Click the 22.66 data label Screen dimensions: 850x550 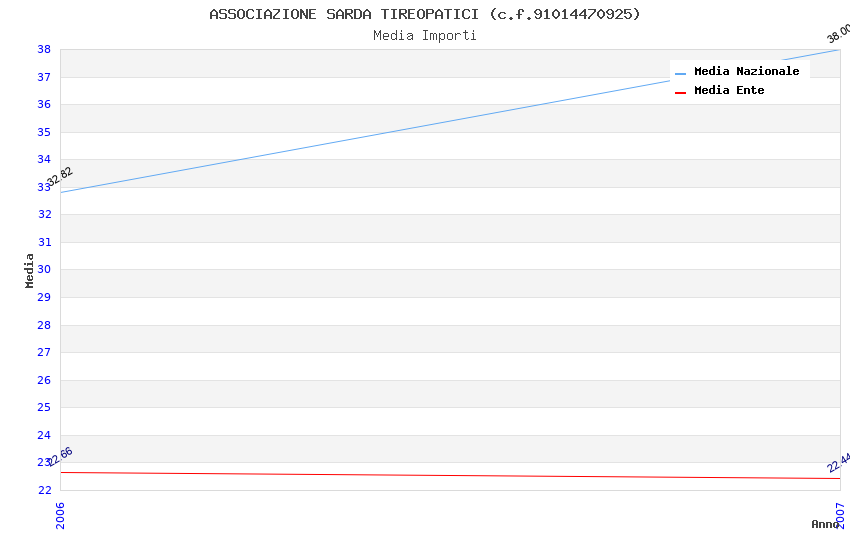click(x=60, y=456)
